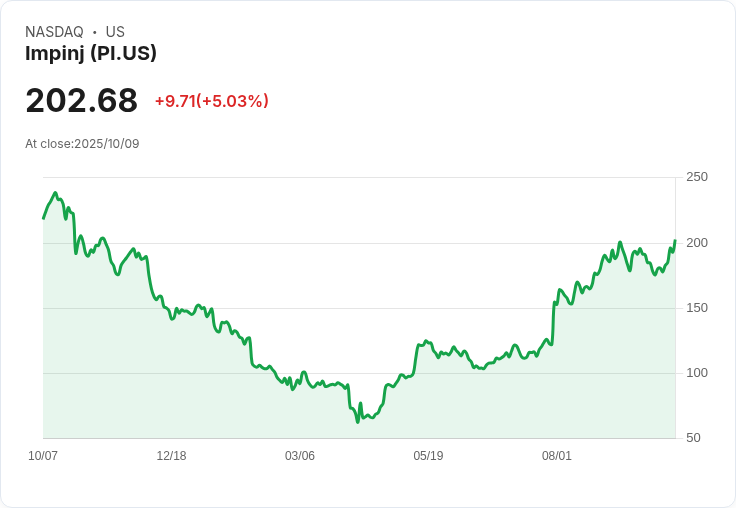Click the 100 y-axis price label
The height and width of the screenshot is (508, 736).
point(697,373)
